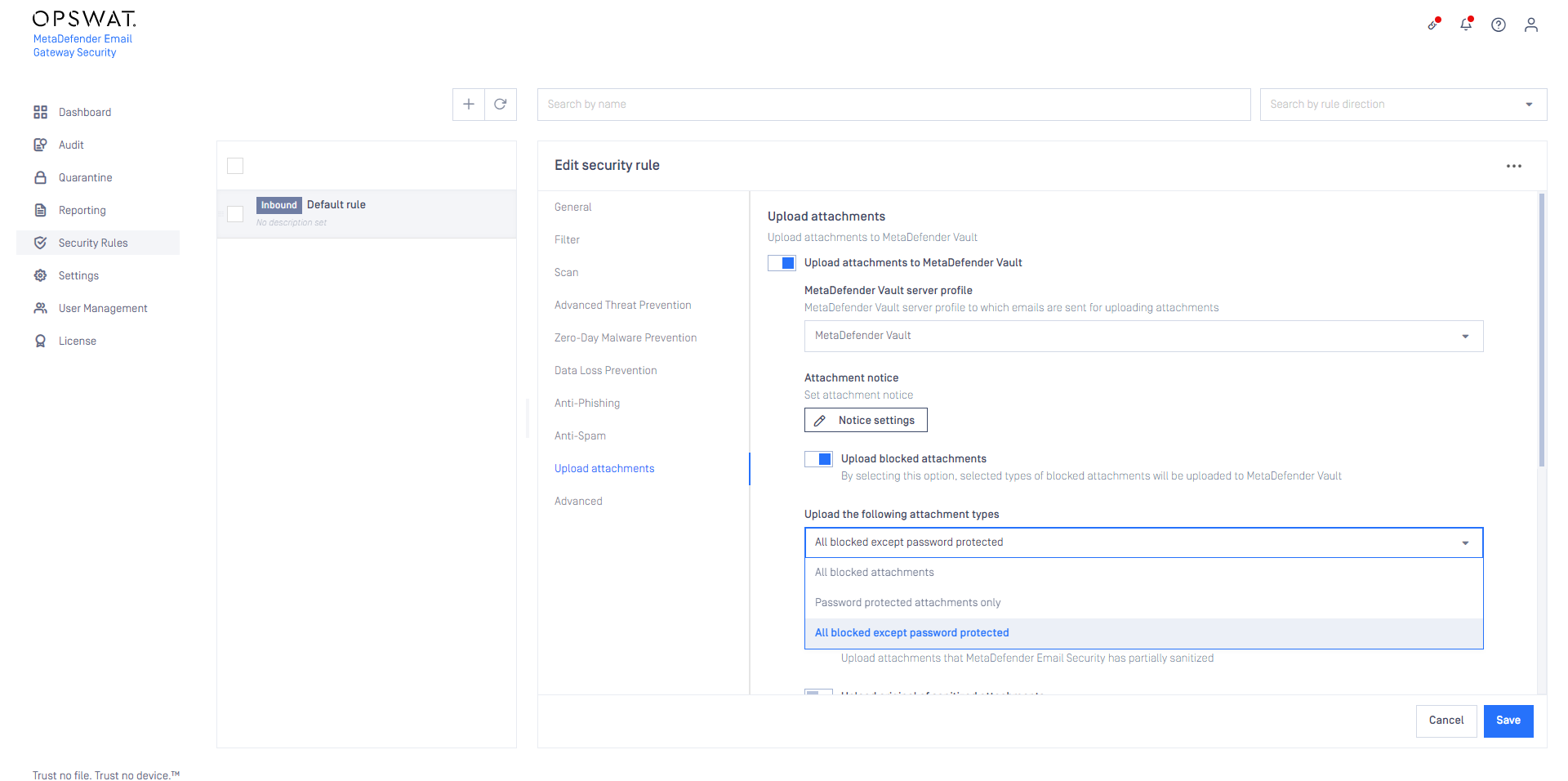Toggle Upload blocked attachments switch

point(818,459)
